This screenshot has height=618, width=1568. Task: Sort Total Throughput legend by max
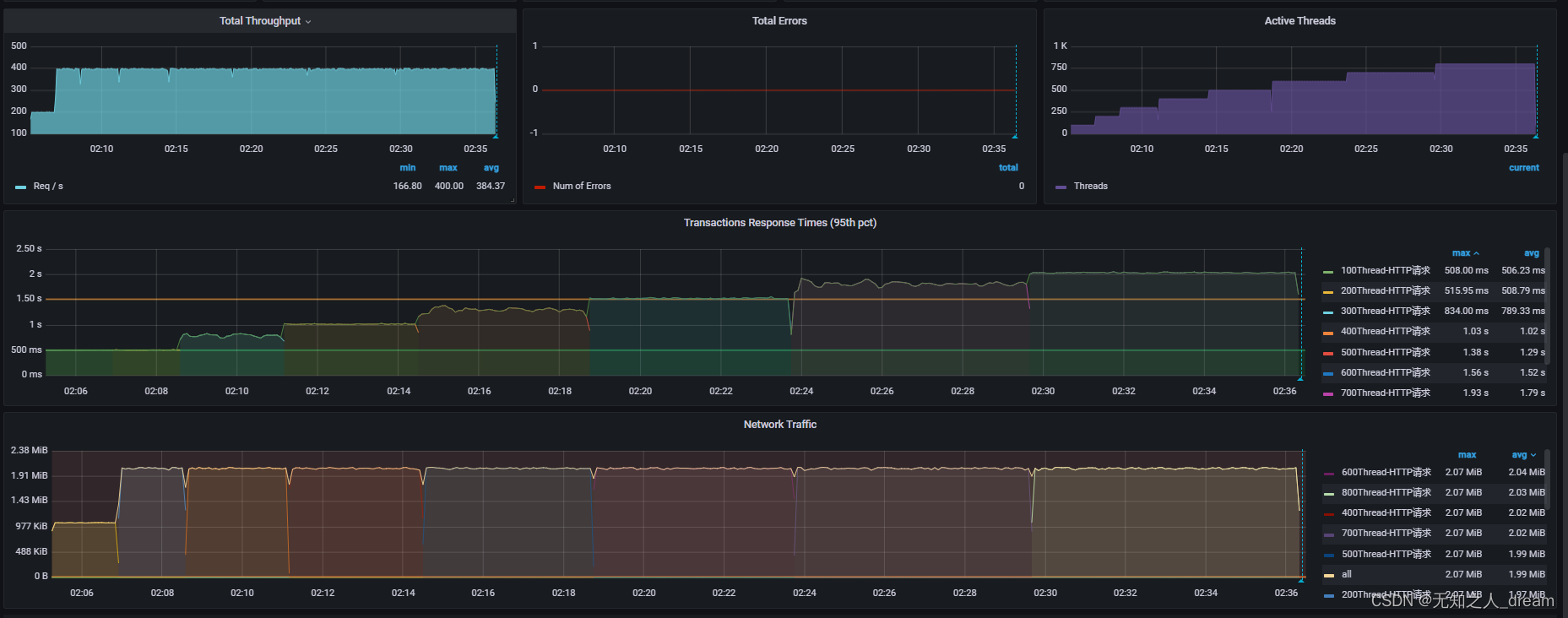(448, 168)
